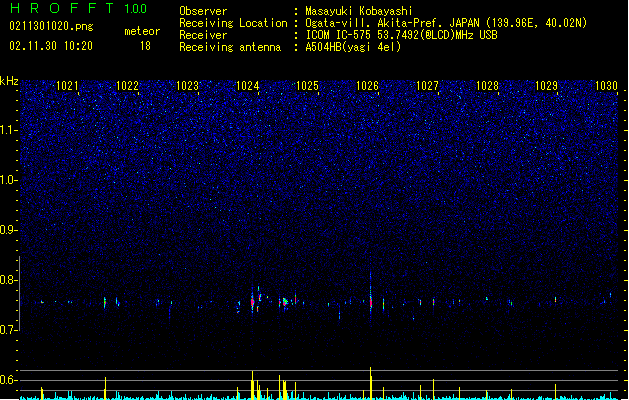Click the 0.7 kHz frequency axis label
The height and width of the screenshot is (400, 629).
[9, 330]
